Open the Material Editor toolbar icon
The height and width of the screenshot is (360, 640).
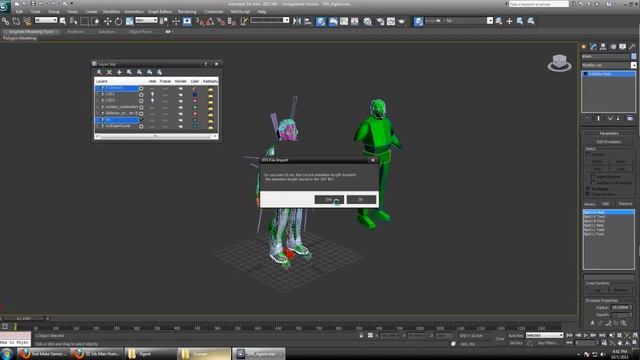(367, 21)
